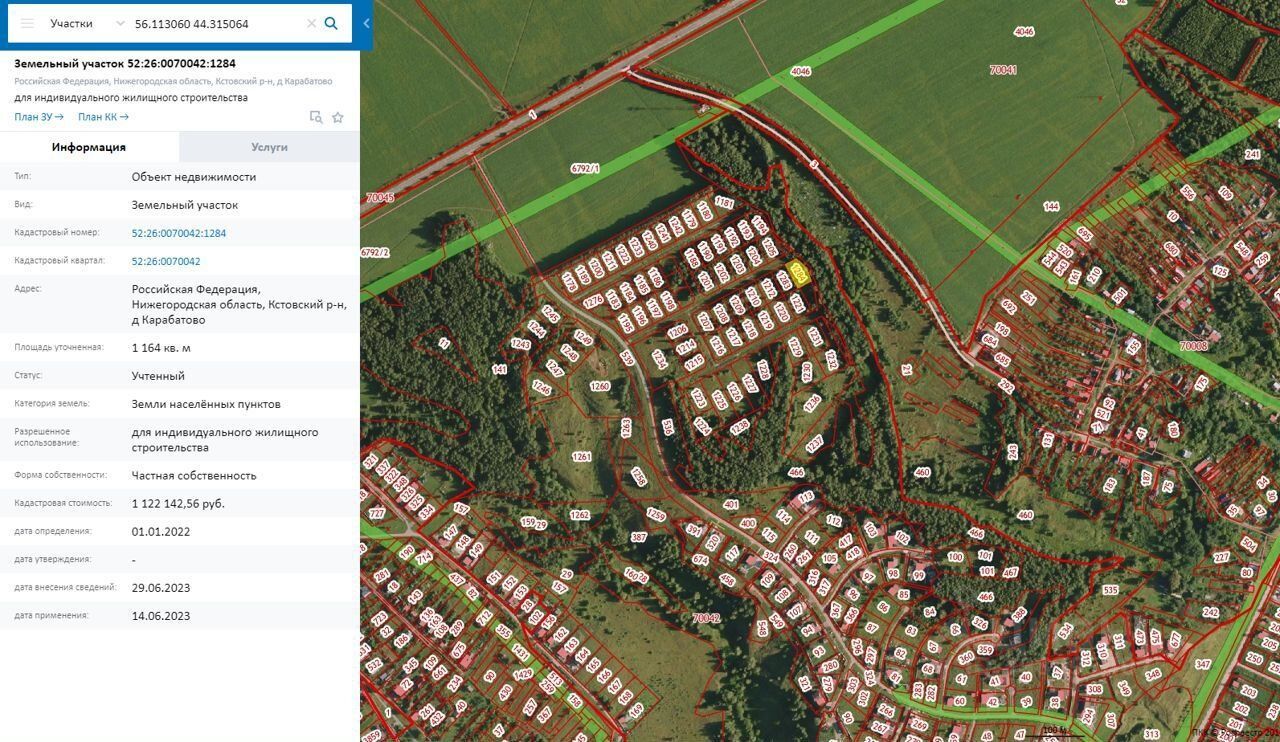Click the find-object-on-map icon beside star

pos(316,117)
